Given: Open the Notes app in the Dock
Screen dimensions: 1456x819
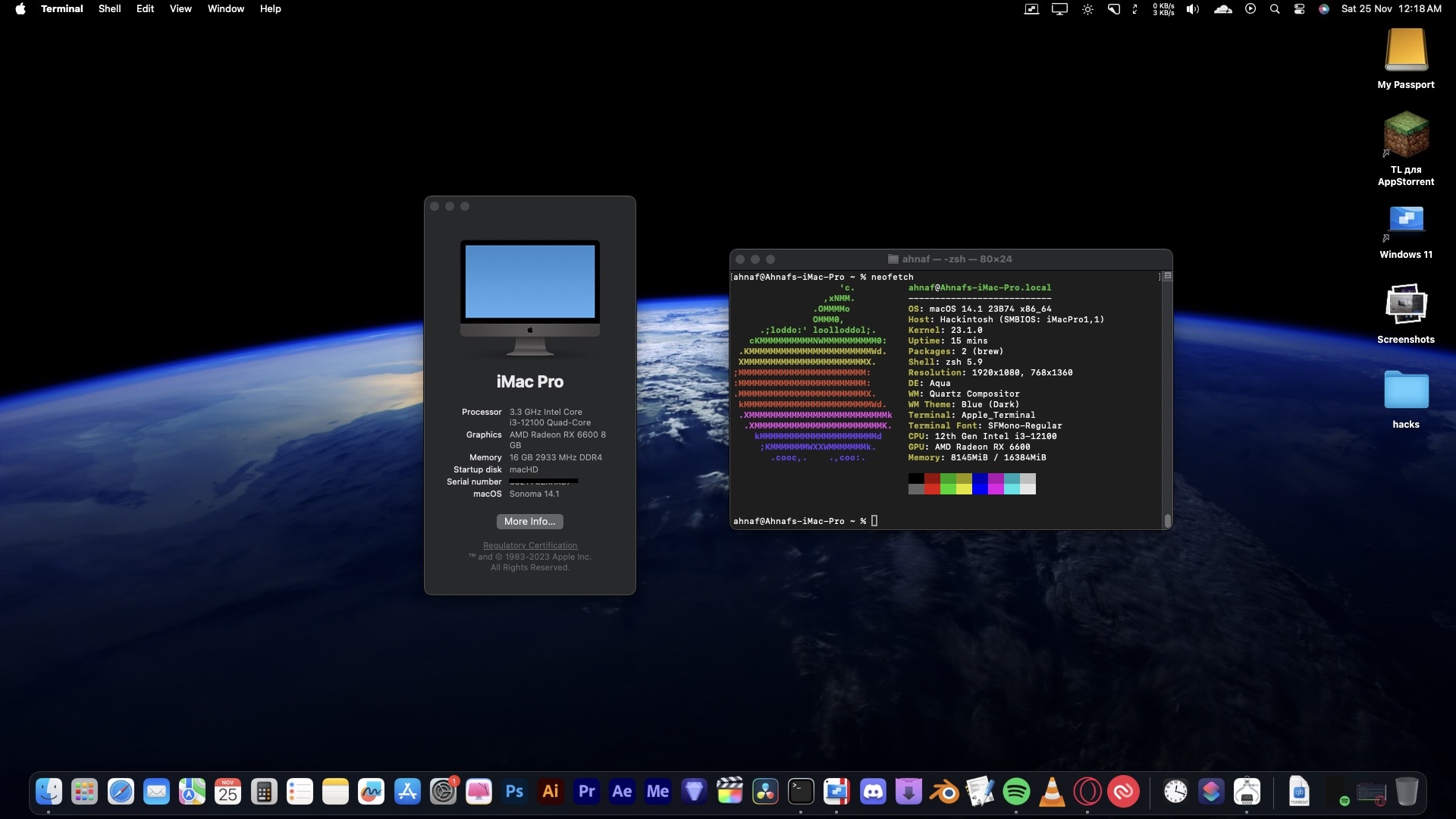Looking at the screenshot, I should point(335,792).
